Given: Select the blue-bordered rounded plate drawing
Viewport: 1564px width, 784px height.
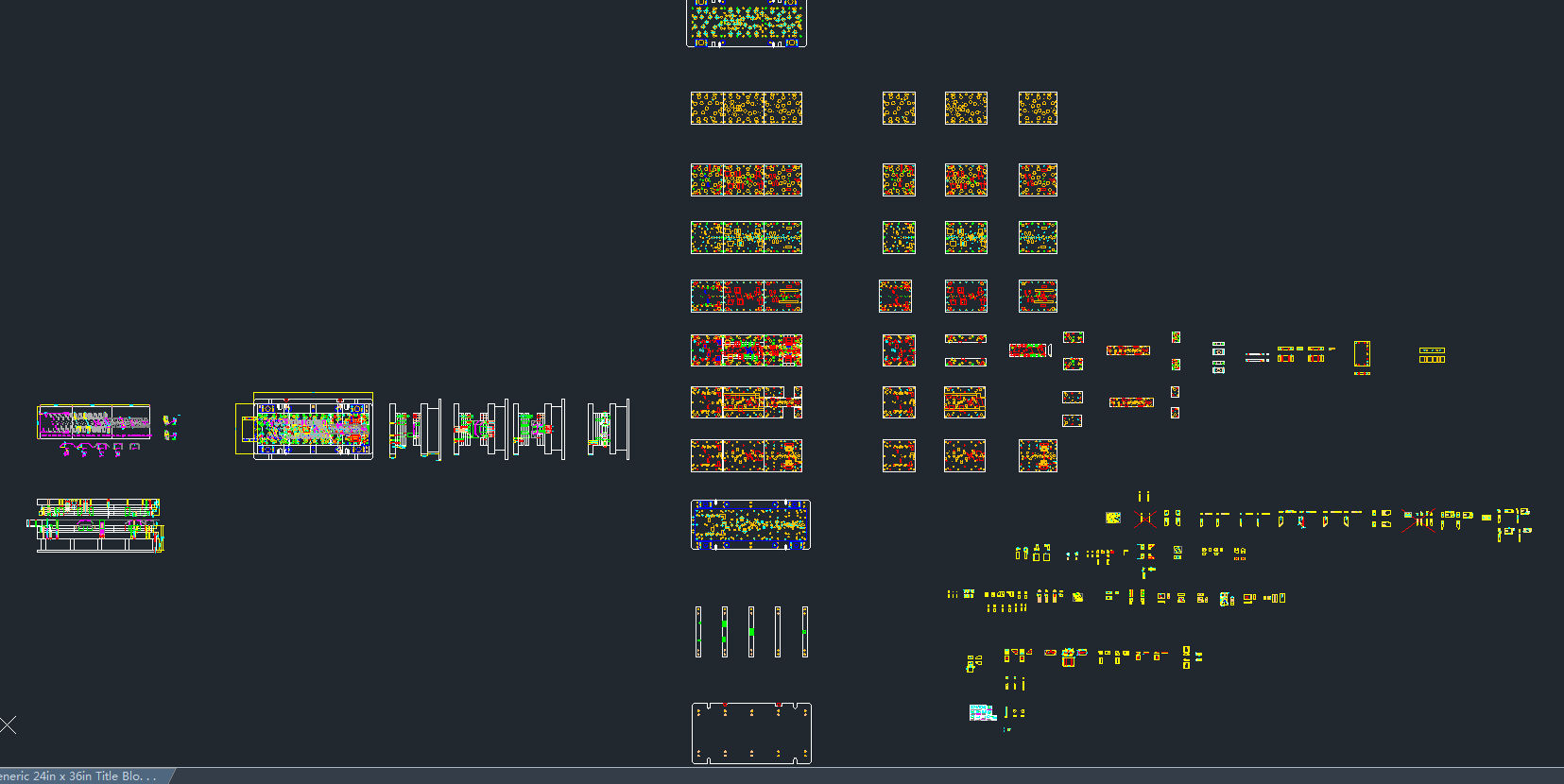Looking at the screenshot, I should point(750,524).
